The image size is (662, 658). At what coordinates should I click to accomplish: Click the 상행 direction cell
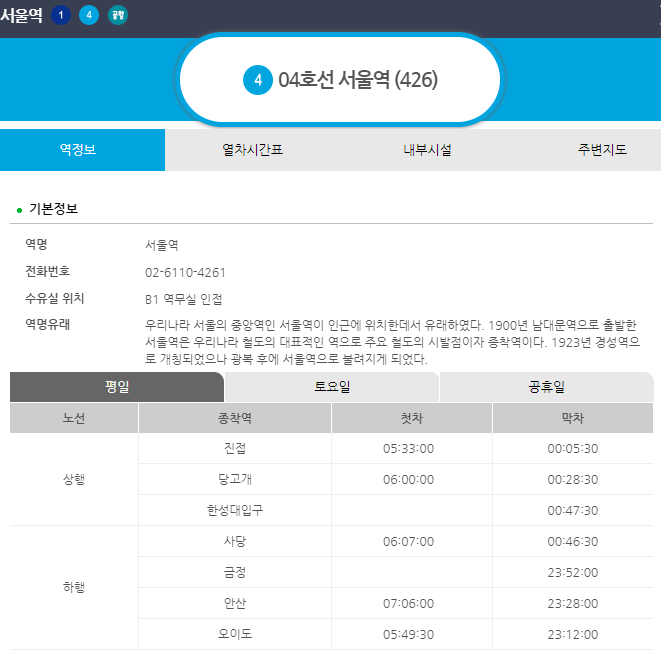pos(74,479)
